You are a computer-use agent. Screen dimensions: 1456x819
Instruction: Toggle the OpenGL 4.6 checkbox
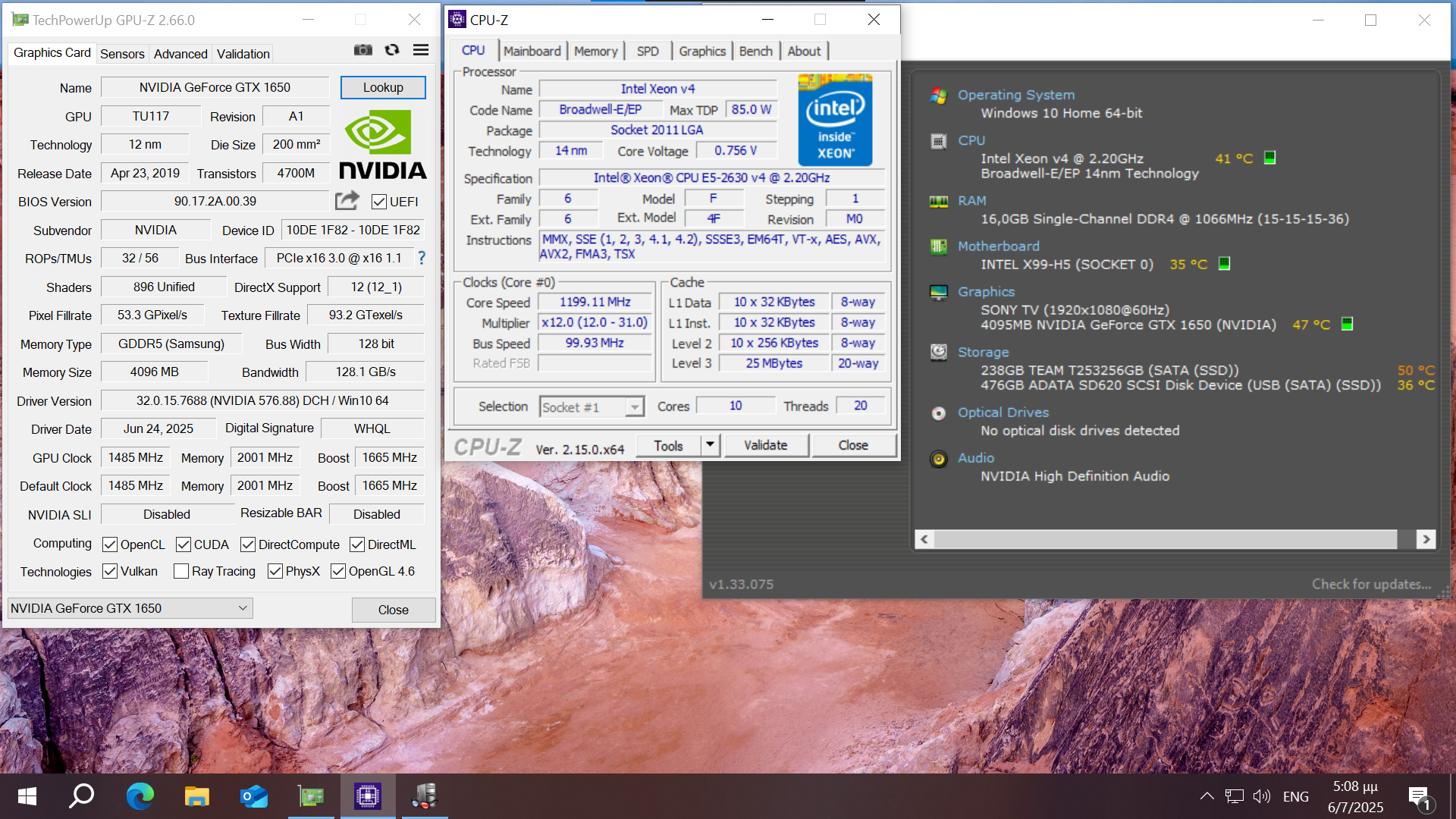338,571
